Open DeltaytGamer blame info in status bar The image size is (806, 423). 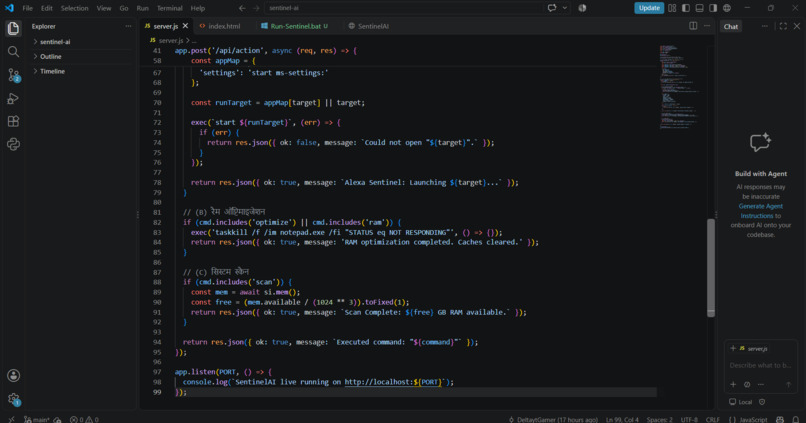click(x=553, y=419)
